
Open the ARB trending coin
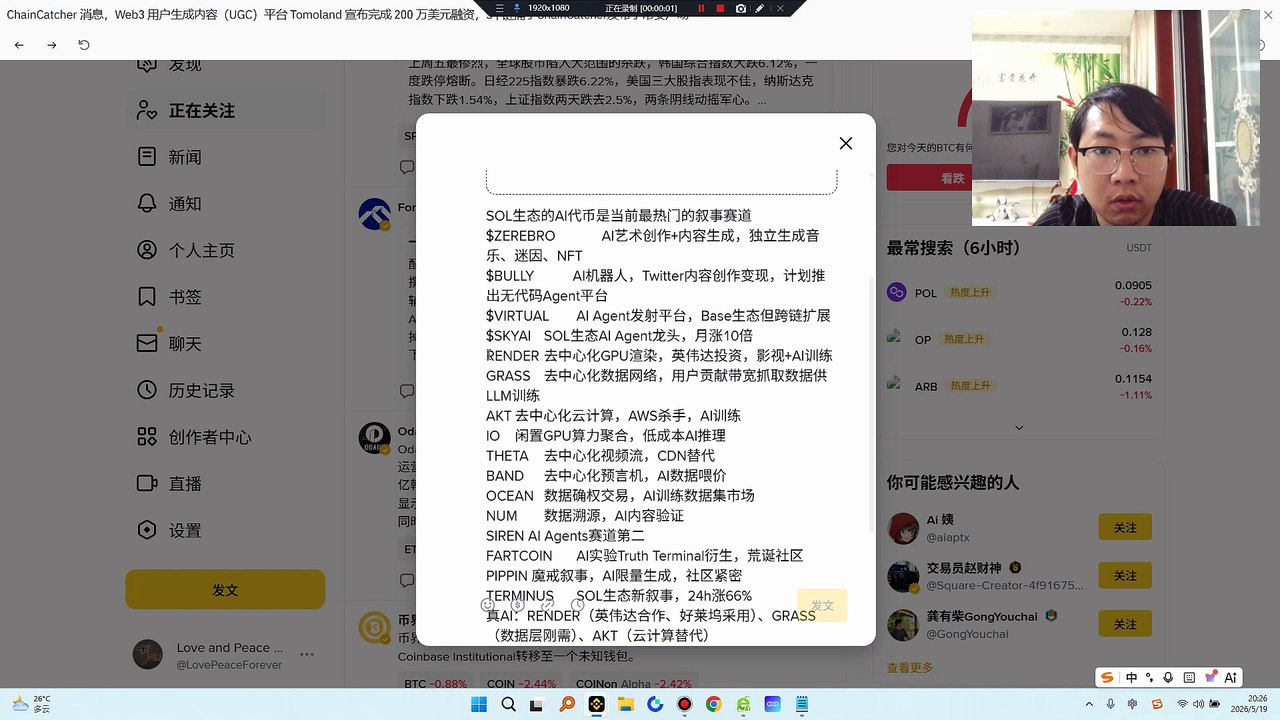(1019, 386)
